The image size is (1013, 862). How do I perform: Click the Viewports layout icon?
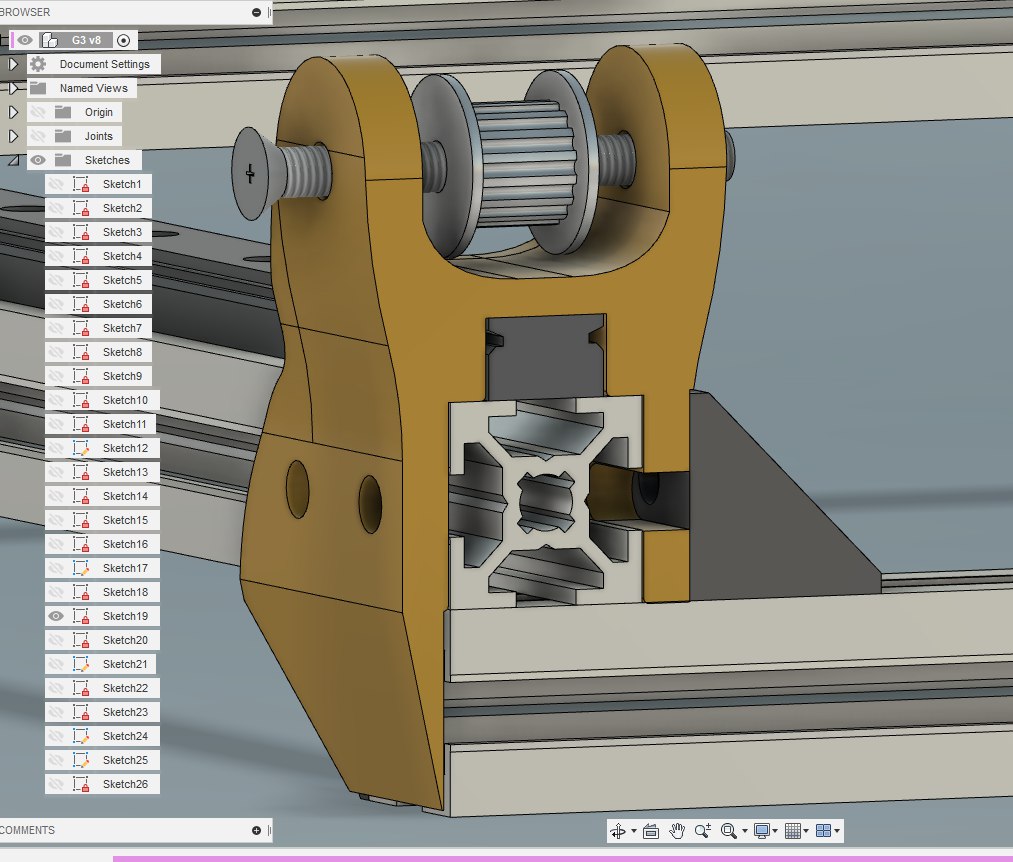click(x=824, y=831)
